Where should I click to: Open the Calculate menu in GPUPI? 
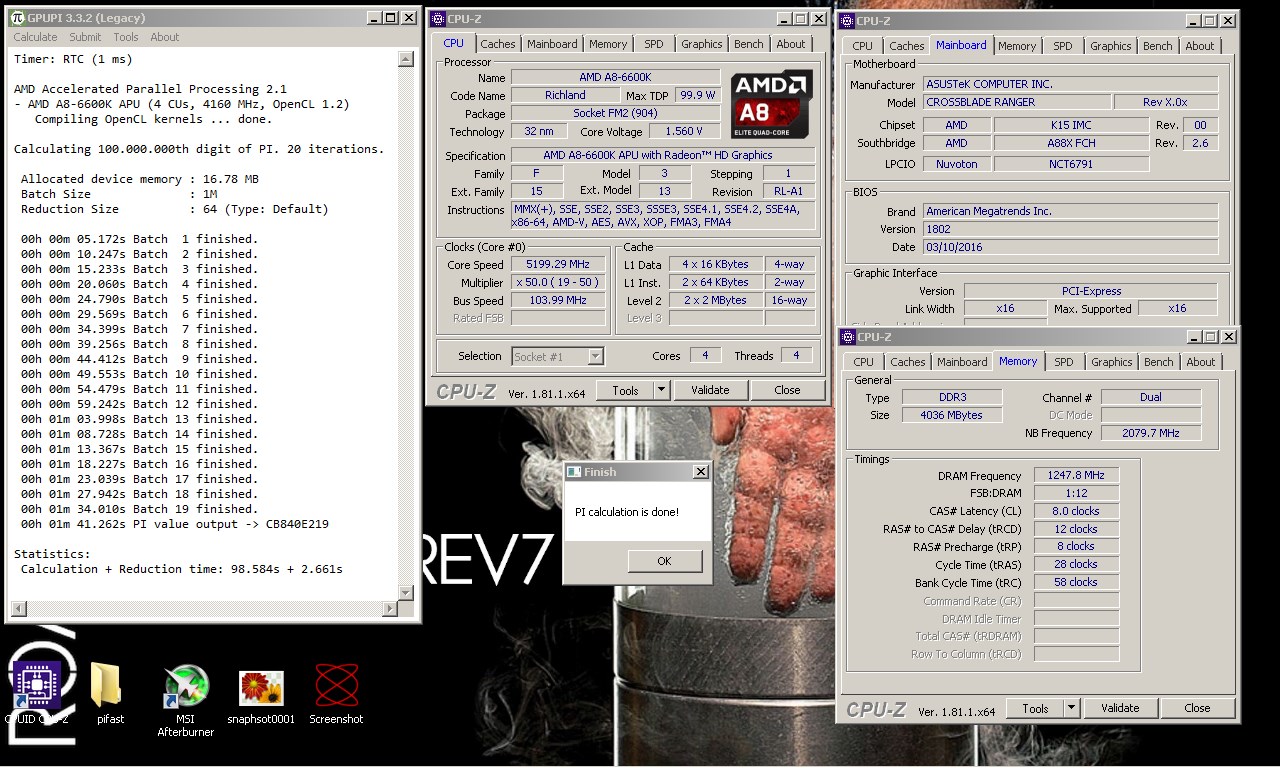click(x=35, y=37)
